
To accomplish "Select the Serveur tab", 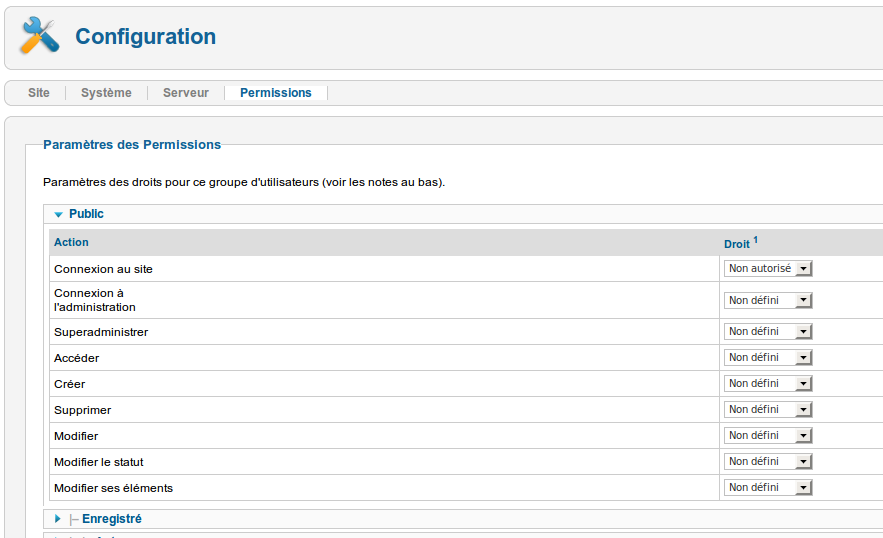I will pyautogui.click(x=186, y=93).
